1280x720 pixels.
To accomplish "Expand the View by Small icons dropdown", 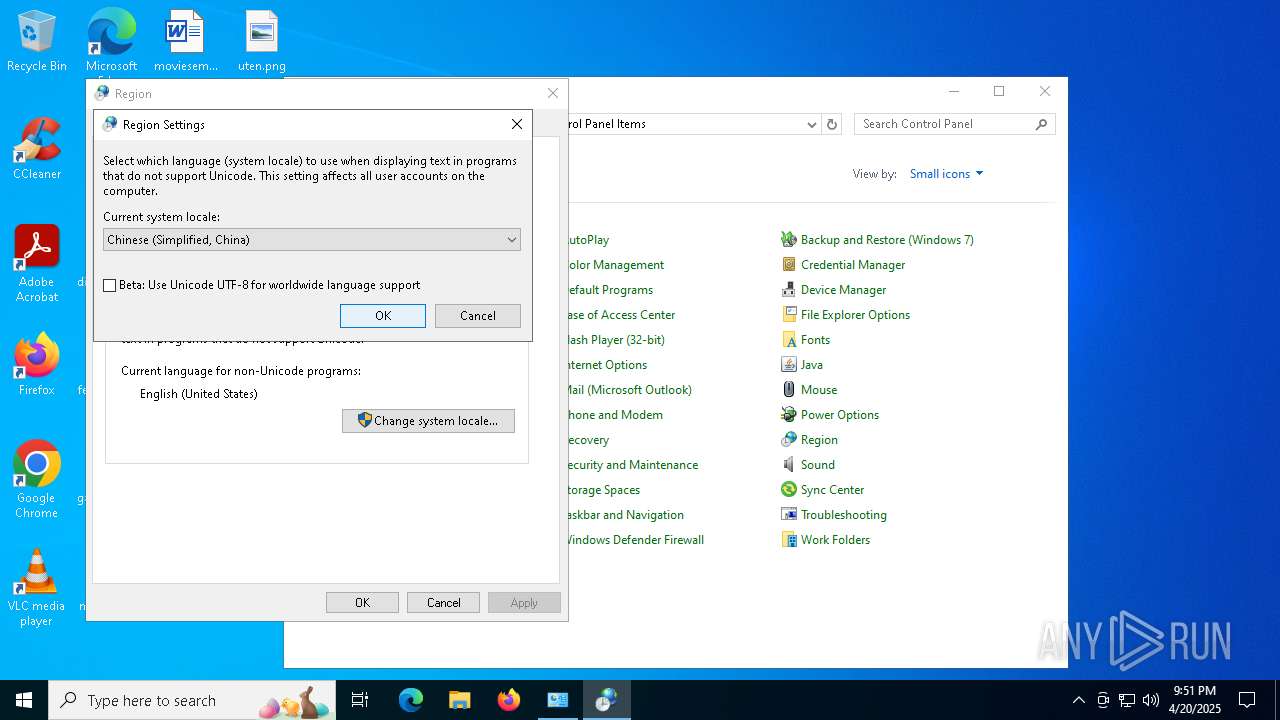I will coord(946,174).
